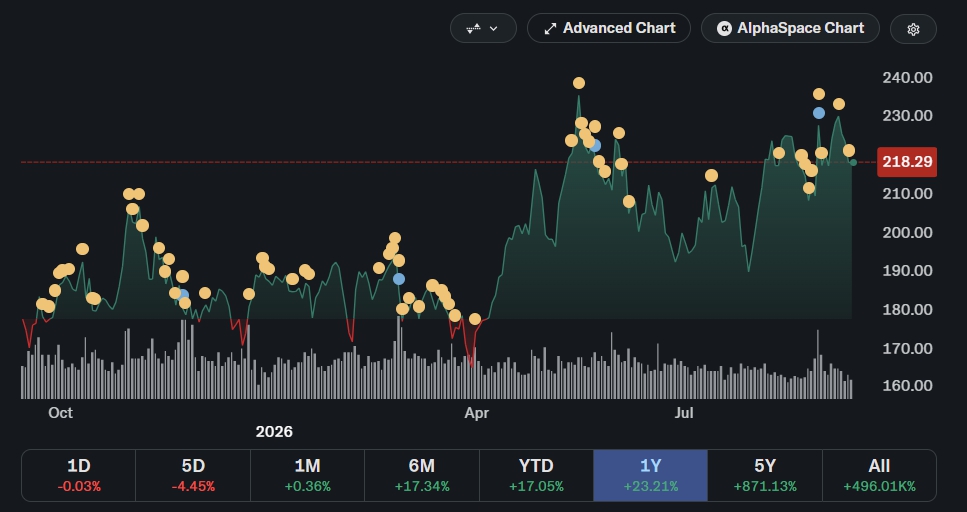Show the All time range
Screen dimensions: 967x512
[879, 475]
